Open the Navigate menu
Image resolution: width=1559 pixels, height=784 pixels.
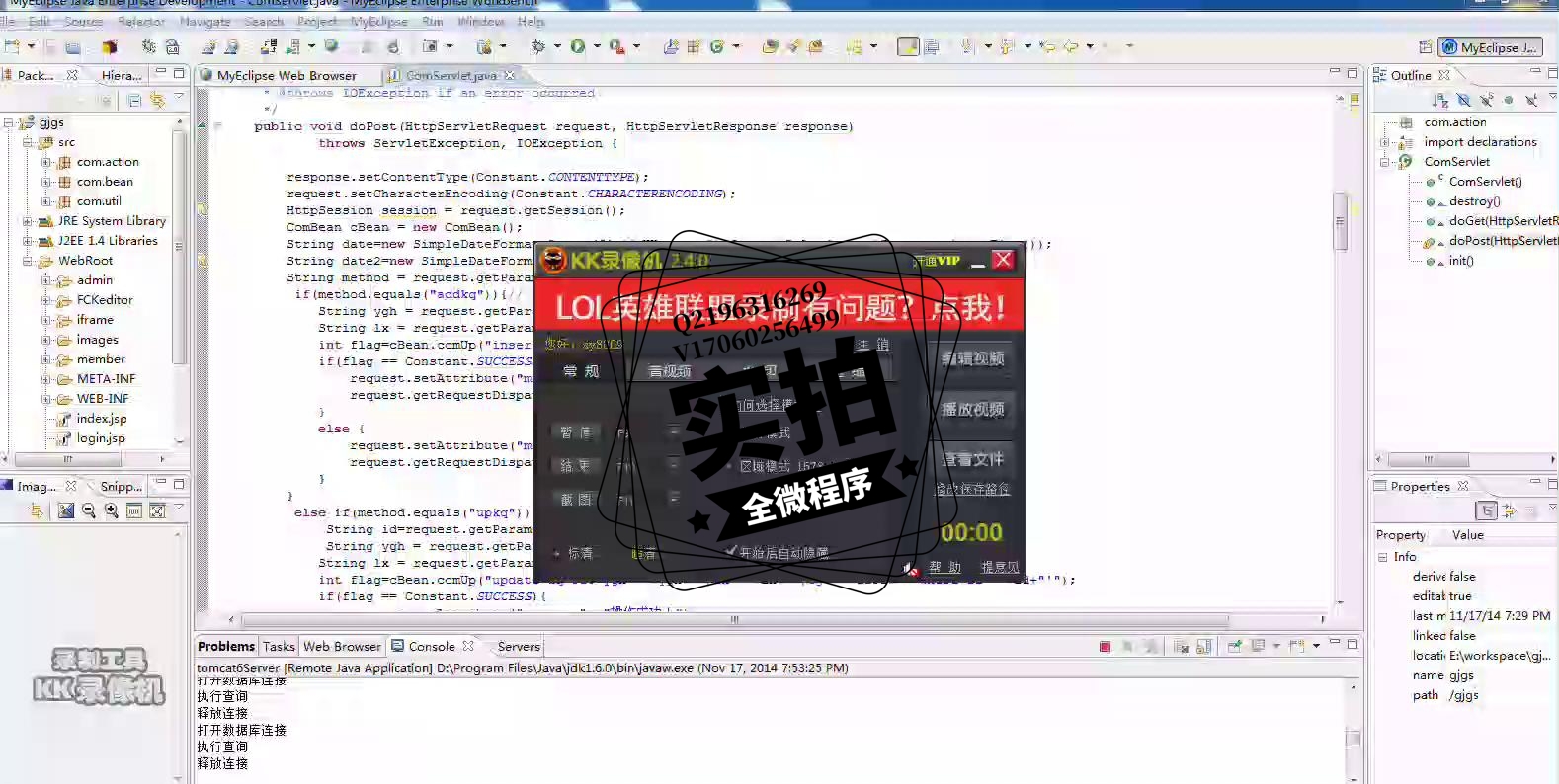click(205, 21)
